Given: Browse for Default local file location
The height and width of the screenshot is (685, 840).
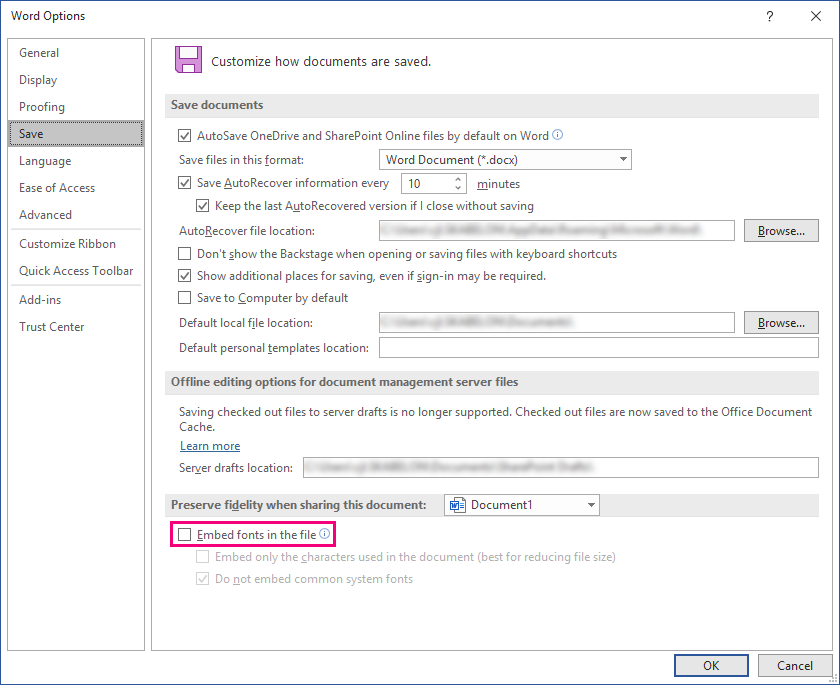Looking at the screenshot, I should pyautogui.click(x=781, y=322).
